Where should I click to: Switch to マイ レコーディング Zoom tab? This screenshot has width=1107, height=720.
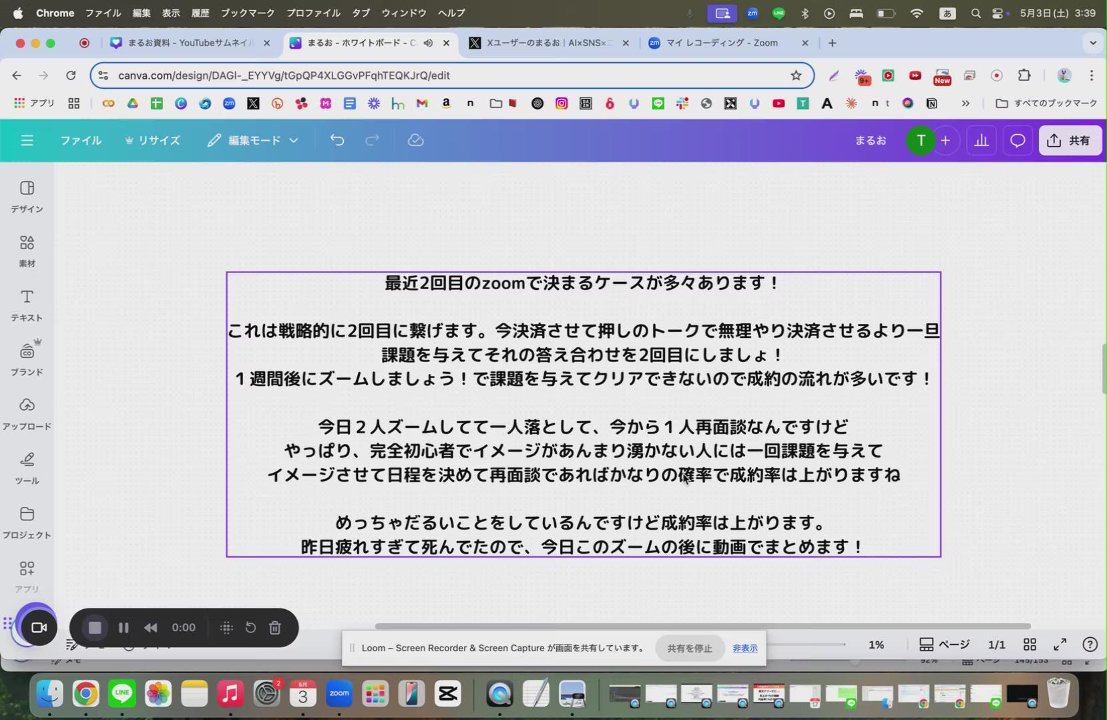(727, 43)
